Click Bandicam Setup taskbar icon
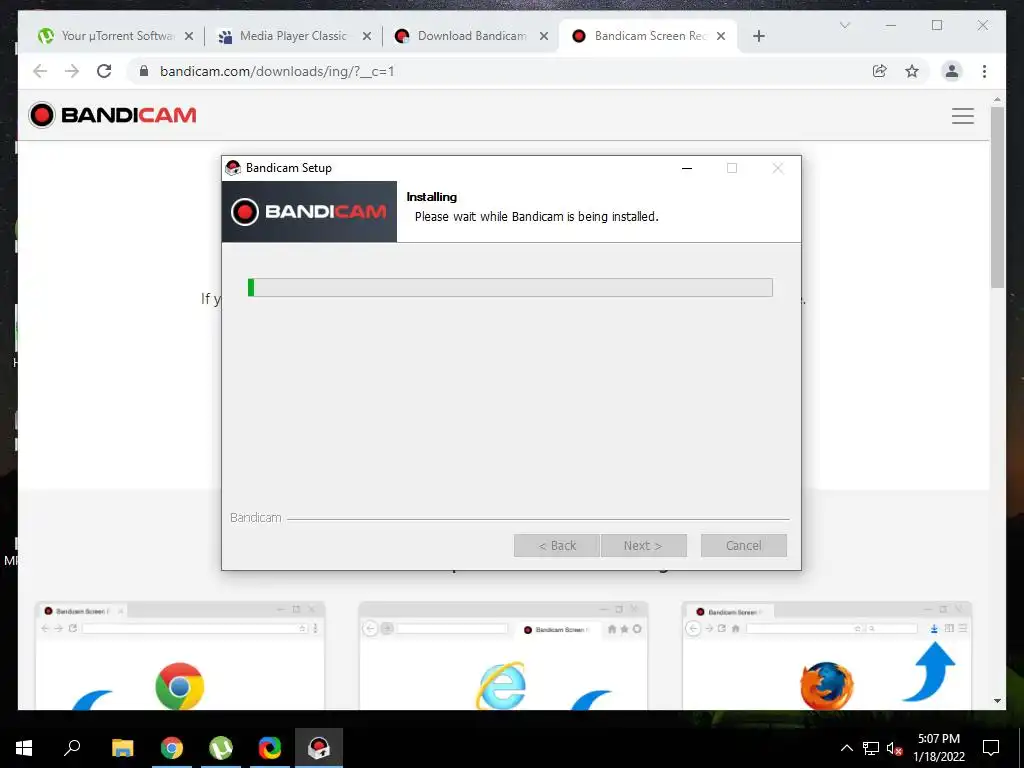 (319, 748)
